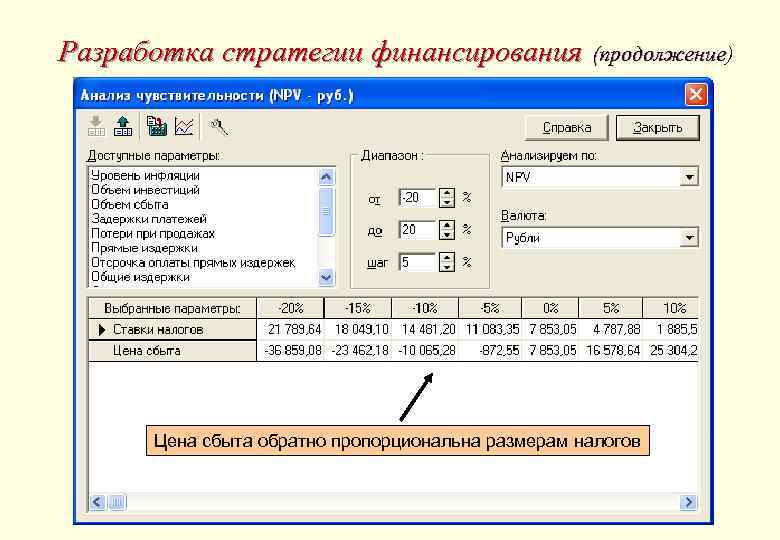Click the move-parameter-up toolbar icon

pos(123,126)
